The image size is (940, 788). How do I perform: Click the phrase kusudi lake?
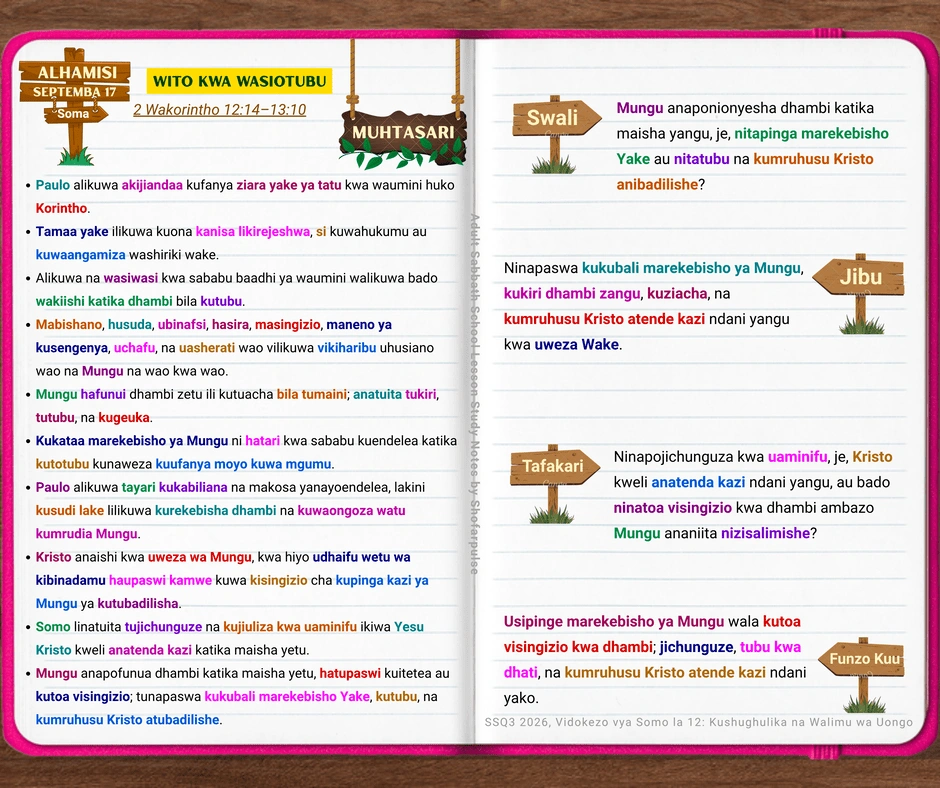[x=70, y=511]
